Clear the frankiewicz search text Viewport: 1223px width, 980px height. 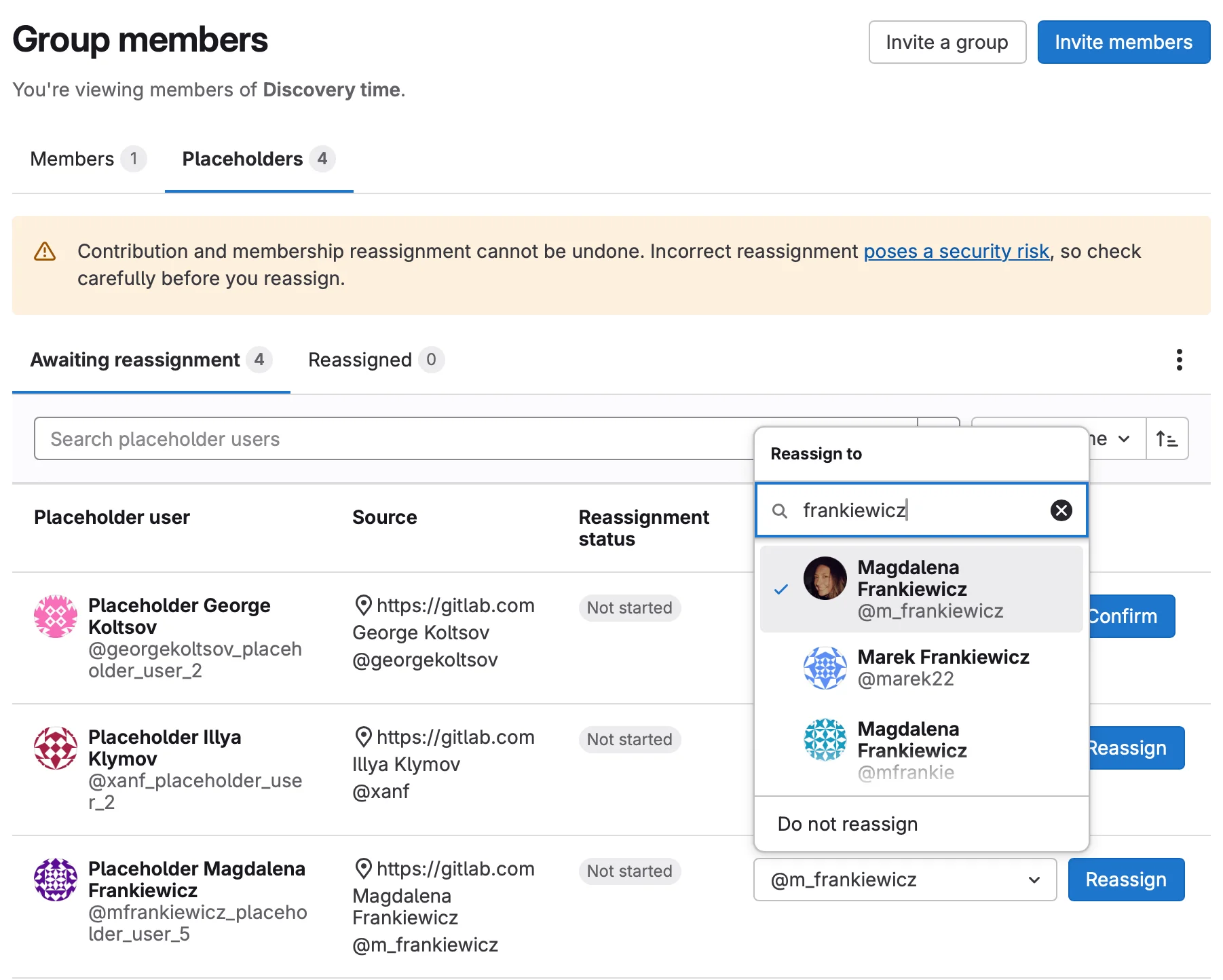tap(1061, 510)
